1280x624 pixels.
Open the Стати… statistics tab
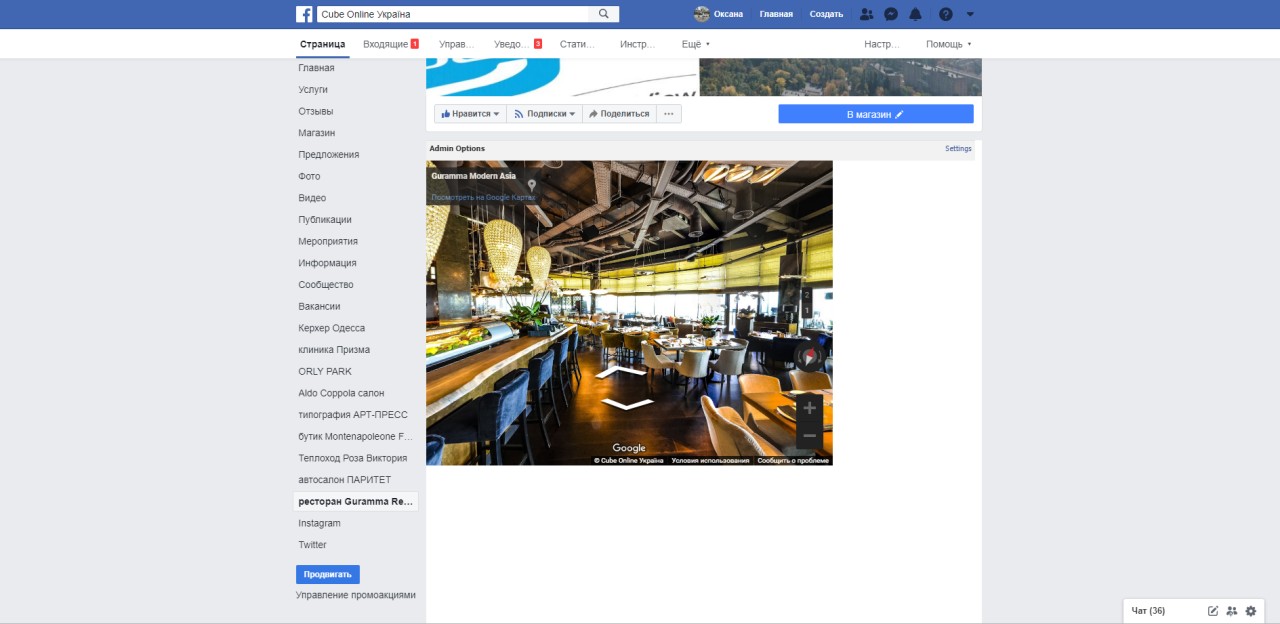pyautogui.click(x=577, y=44)
